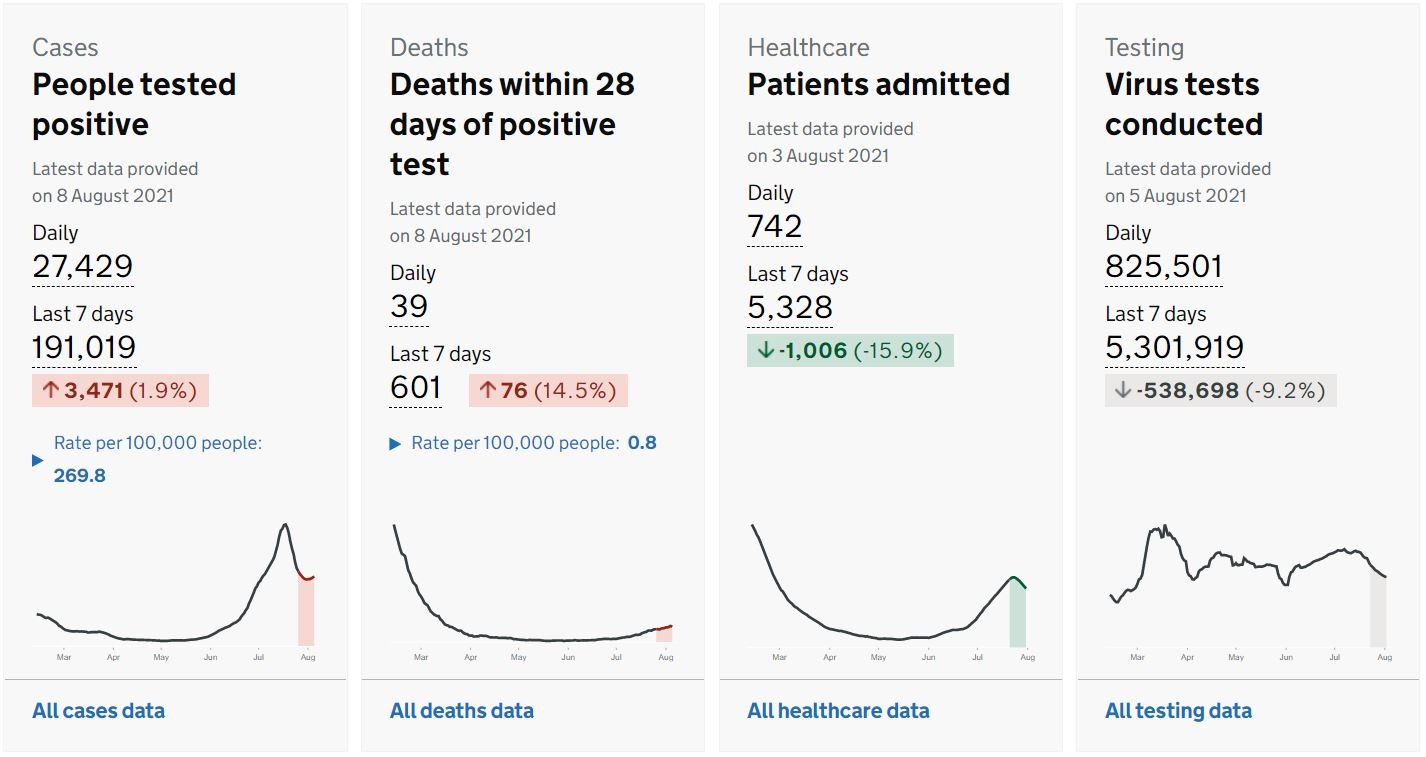Expand deaths rate per 100,000 people triangle

[395, 443]
